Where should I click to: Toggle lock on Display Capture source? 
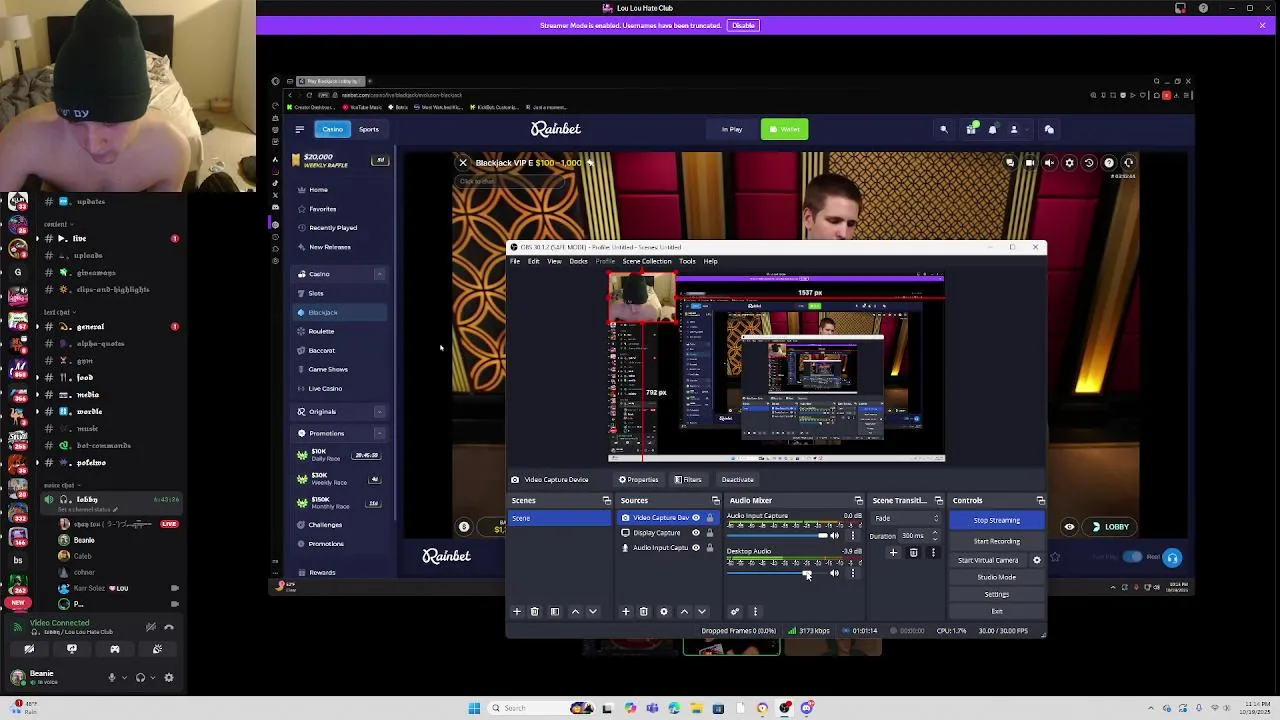710,533
